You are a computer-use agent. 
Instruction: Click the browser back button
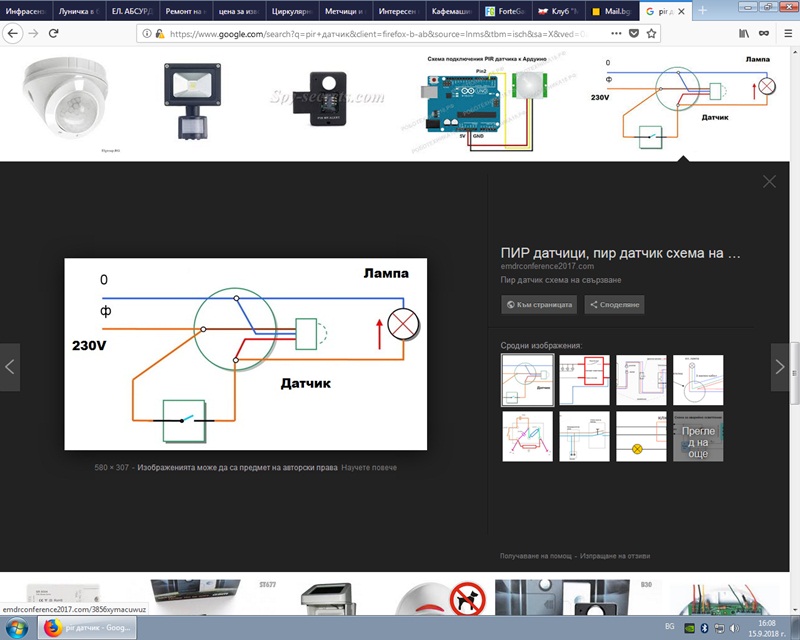11,33
